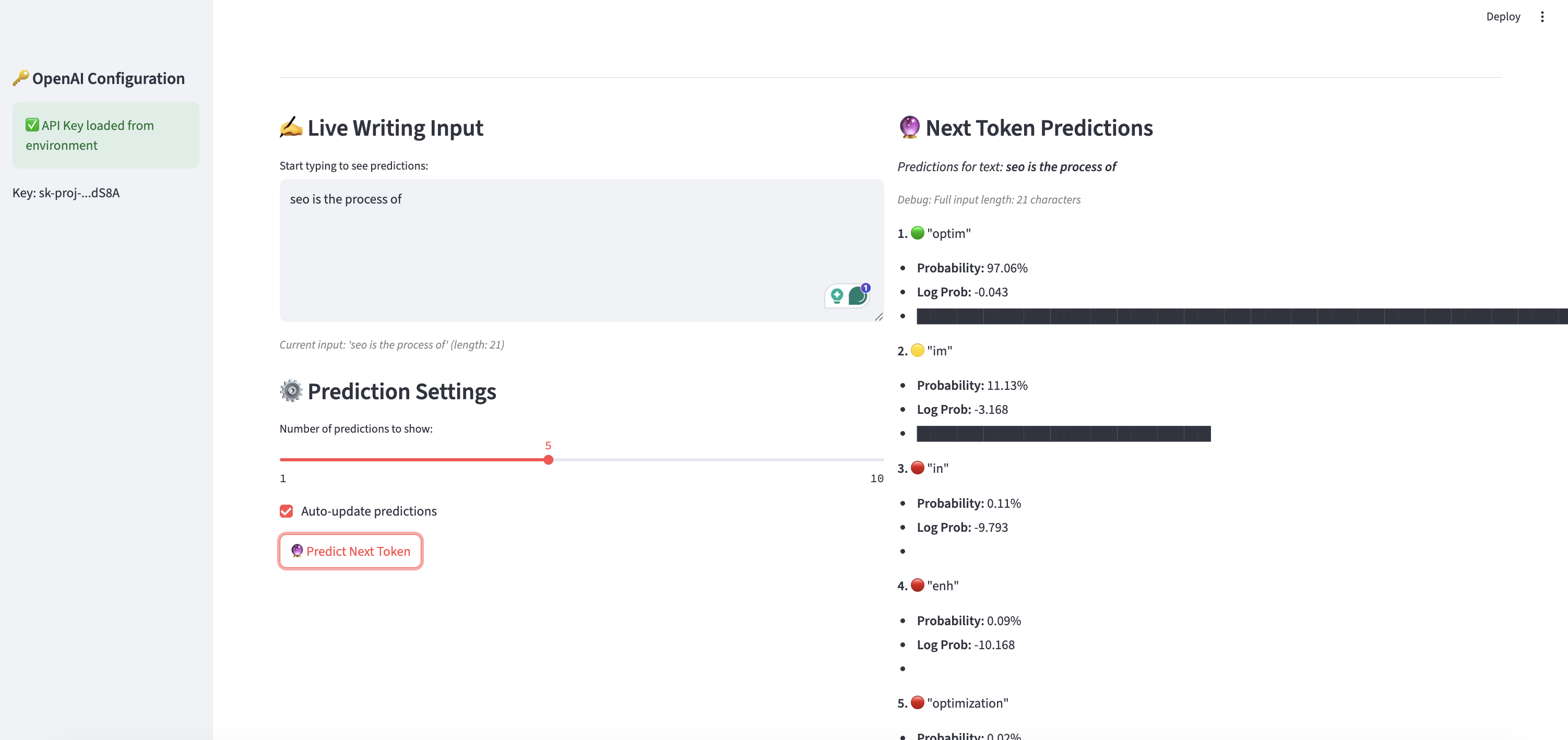Click the crystal ball icon beside Next Token Predictions
This screenshot has width=1568, height=740.
point(909,127)
